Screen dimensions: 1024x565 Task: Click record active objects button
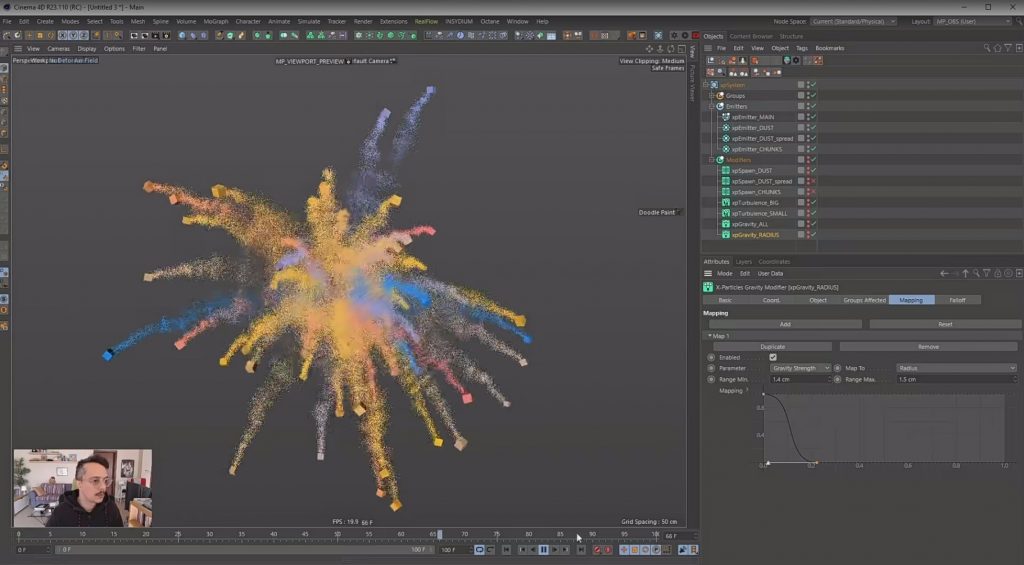(x=597, y=550)
